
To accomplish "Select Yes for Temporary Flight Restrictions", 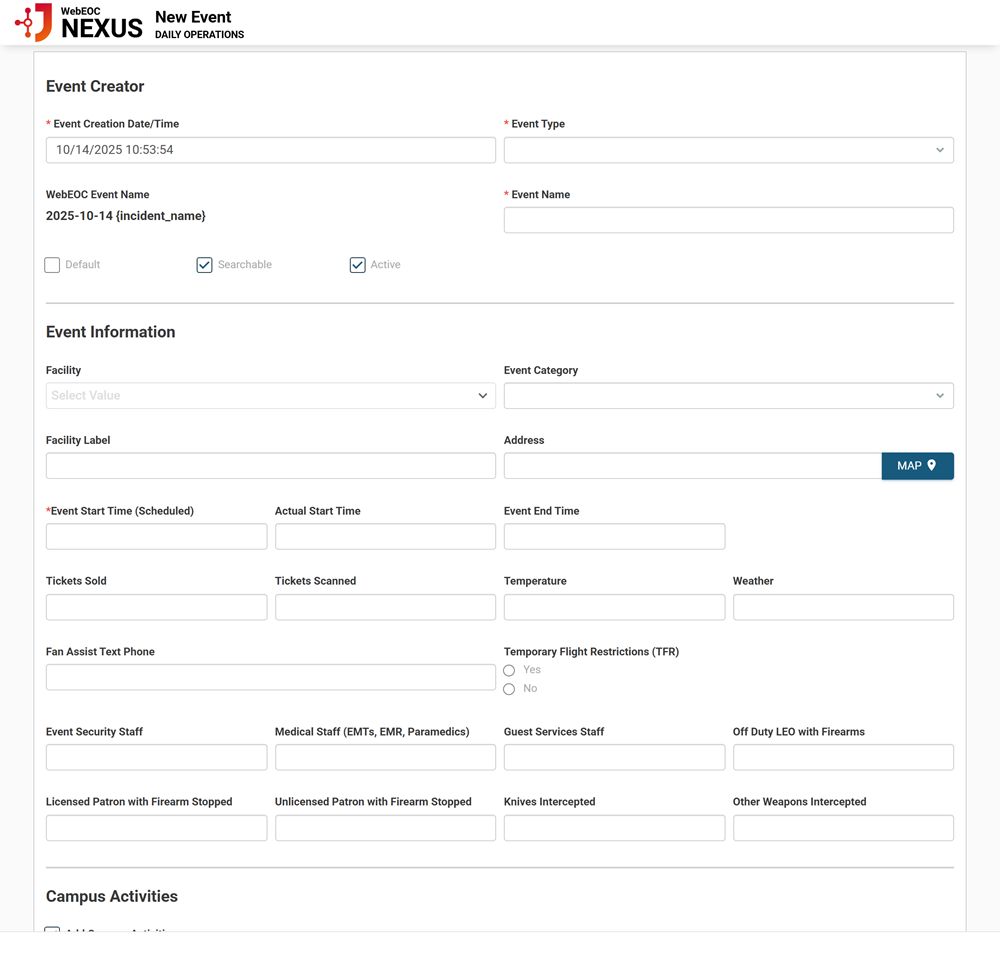I will tap(508, 670).
